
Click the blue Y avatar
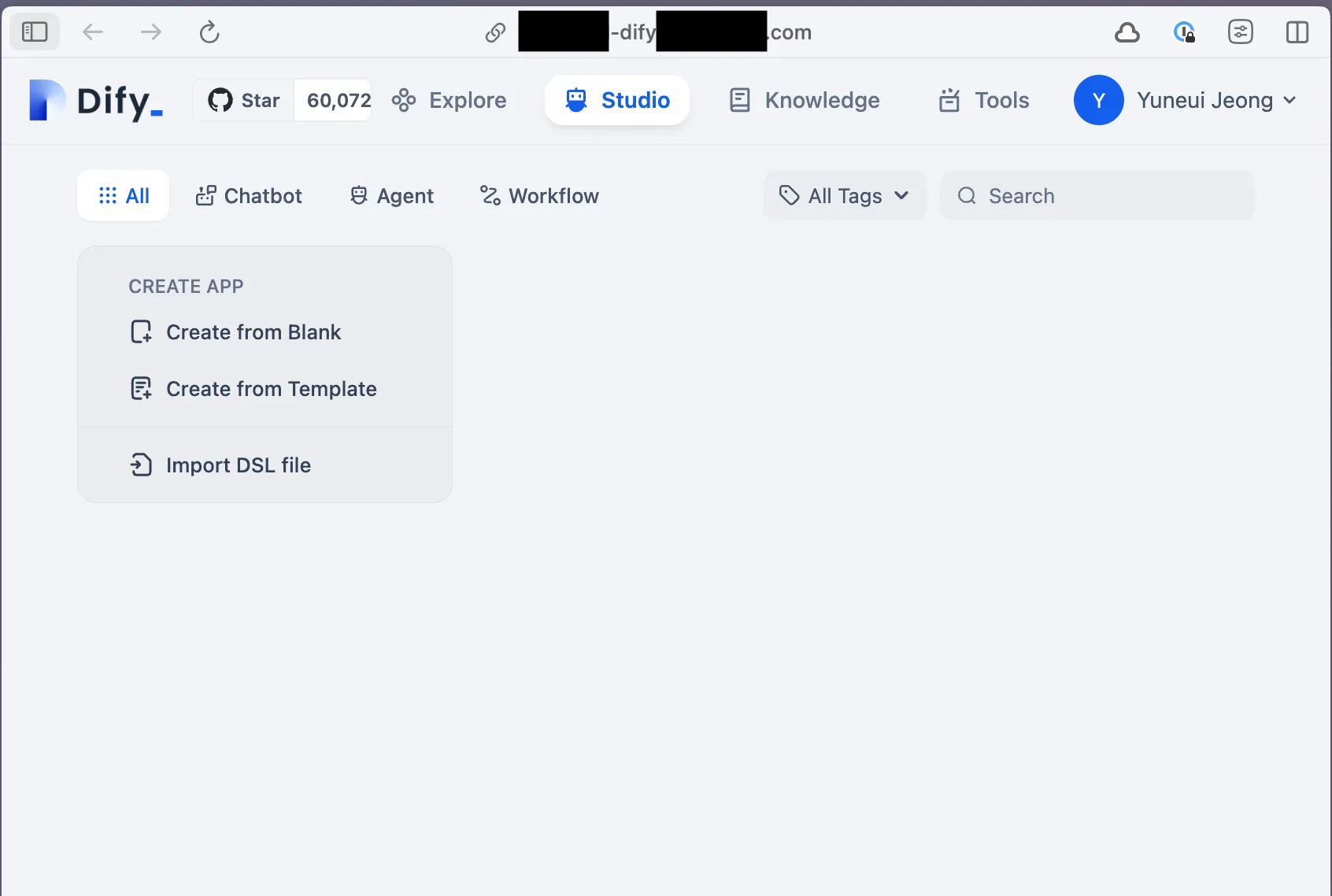click(x=1099, y=100)
